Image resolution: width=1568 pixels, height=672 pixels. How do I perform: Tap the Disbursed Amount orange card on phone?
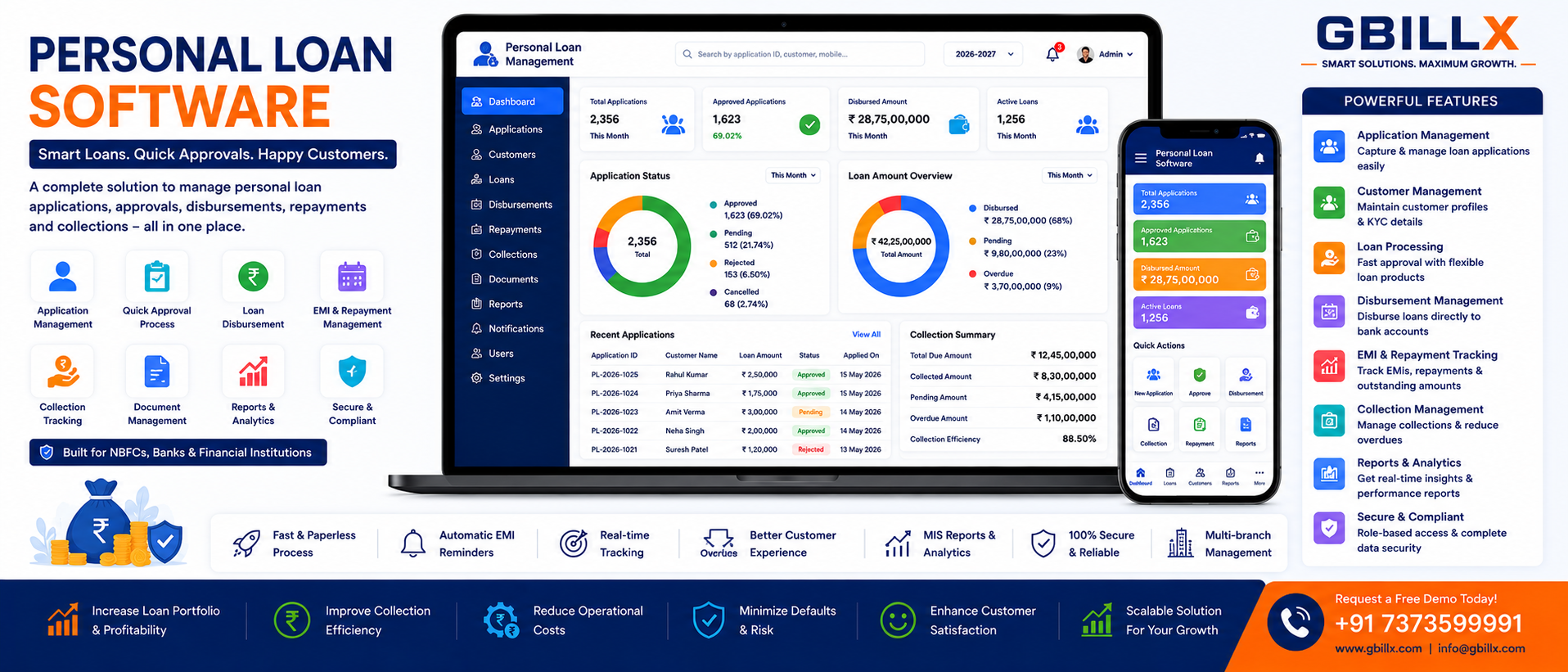point(1199,274)
